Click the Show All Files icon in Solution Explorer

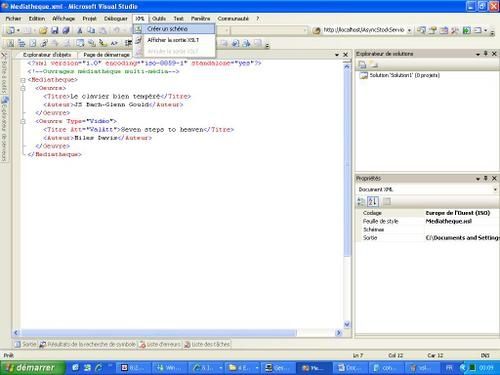(x=374, y=65)
